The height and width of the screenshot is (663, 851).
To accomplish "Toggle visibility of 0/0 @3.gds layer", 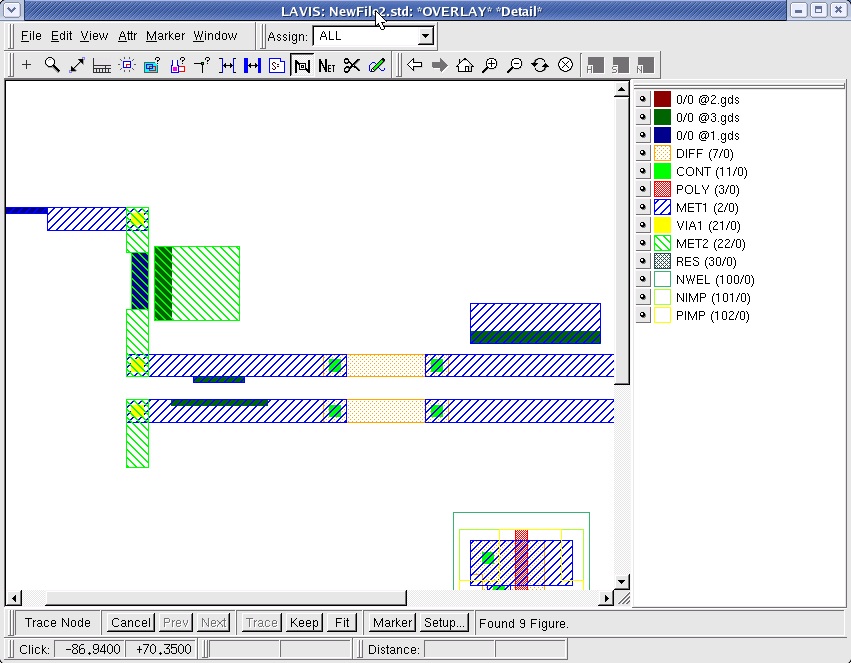I will coord(643,117).
